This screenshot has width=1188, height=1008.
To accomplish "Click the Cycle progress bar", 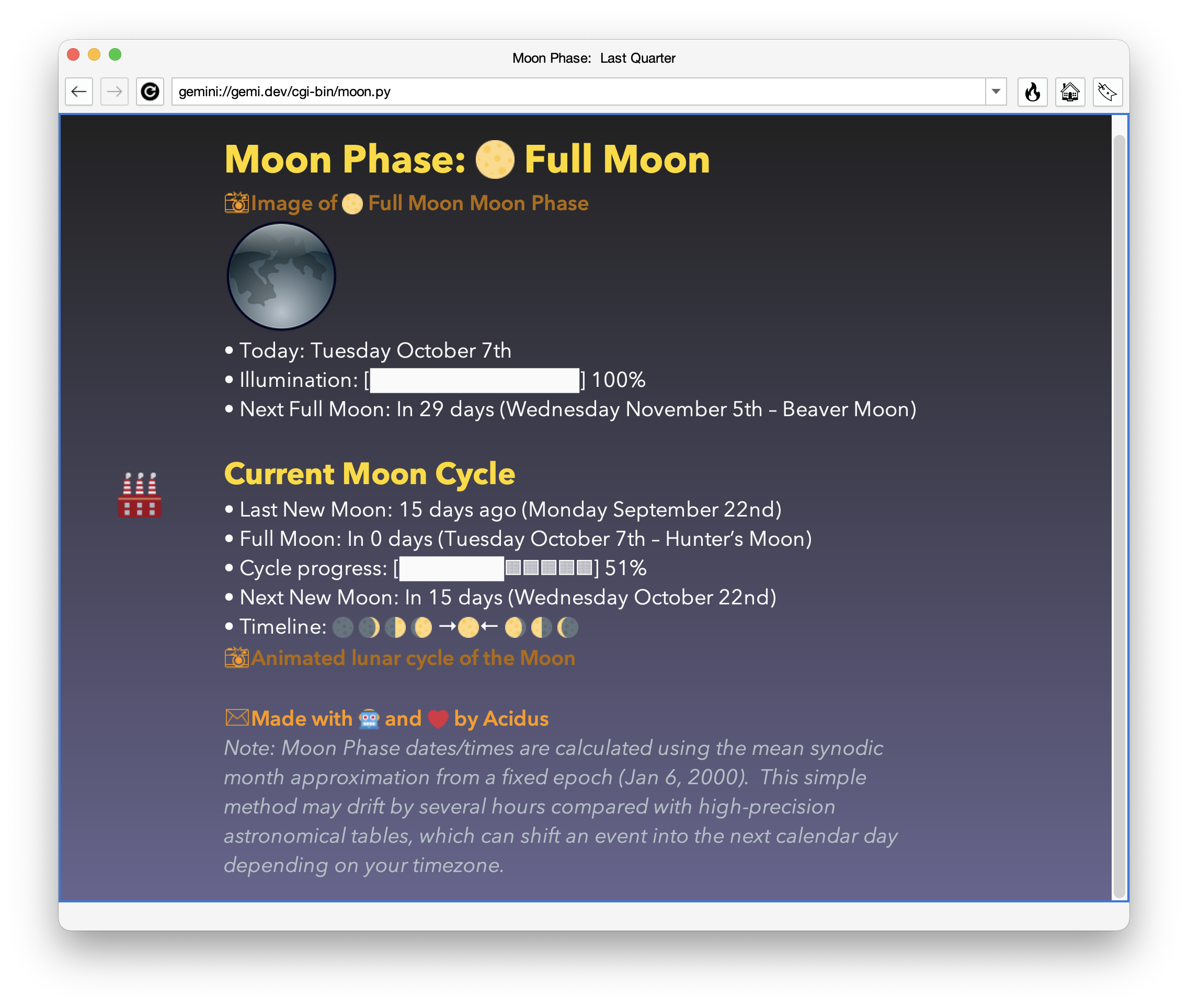I will point(496,569).
